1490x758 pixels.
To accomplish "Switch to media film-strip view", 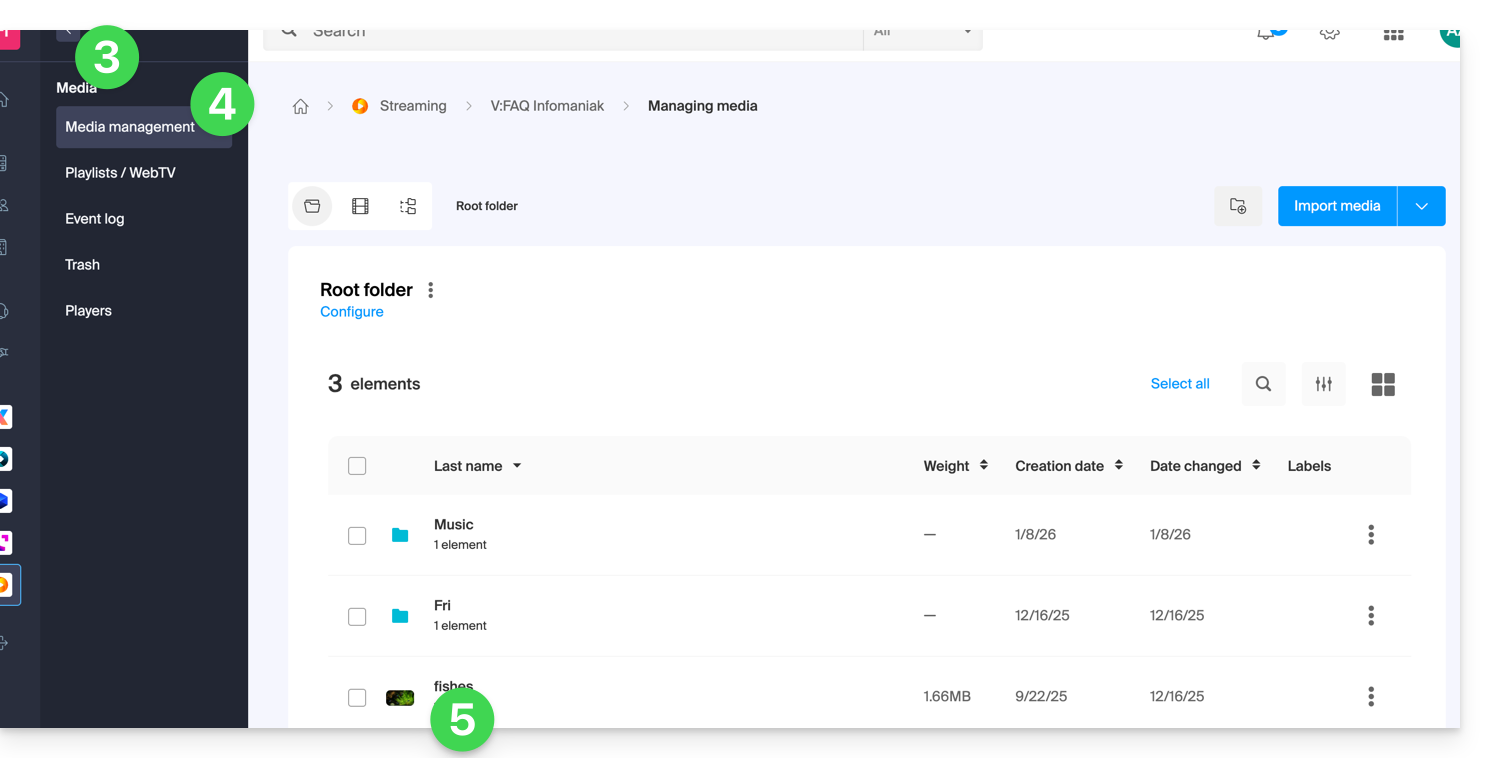I will 360,206.
